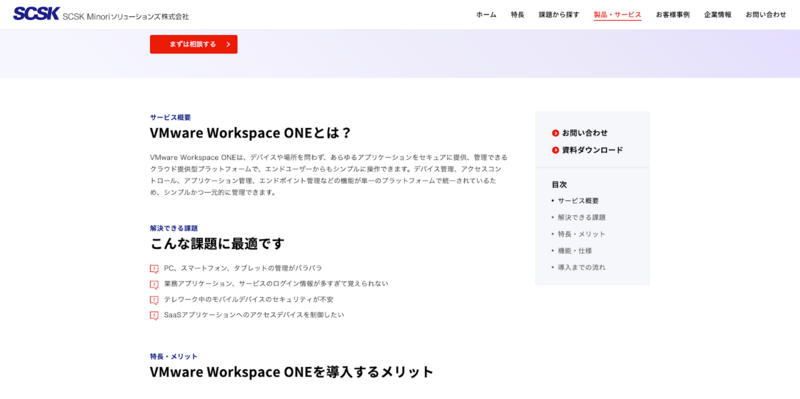Click text テレワーク中のモバイルデバイスのセキュリティが不安
The height and width of the screenshot is (399, 800).
pos(248,300)
